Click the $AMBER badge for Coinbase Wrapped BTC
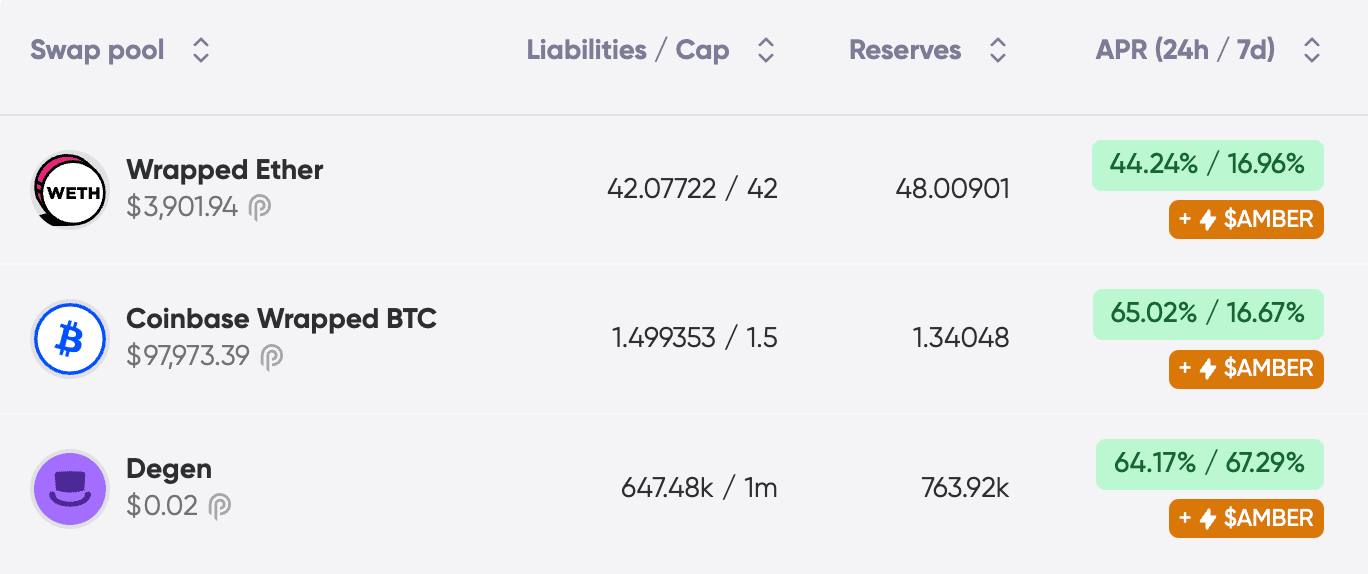This screenshot has height=574, width=1368. click(1246, 369)
